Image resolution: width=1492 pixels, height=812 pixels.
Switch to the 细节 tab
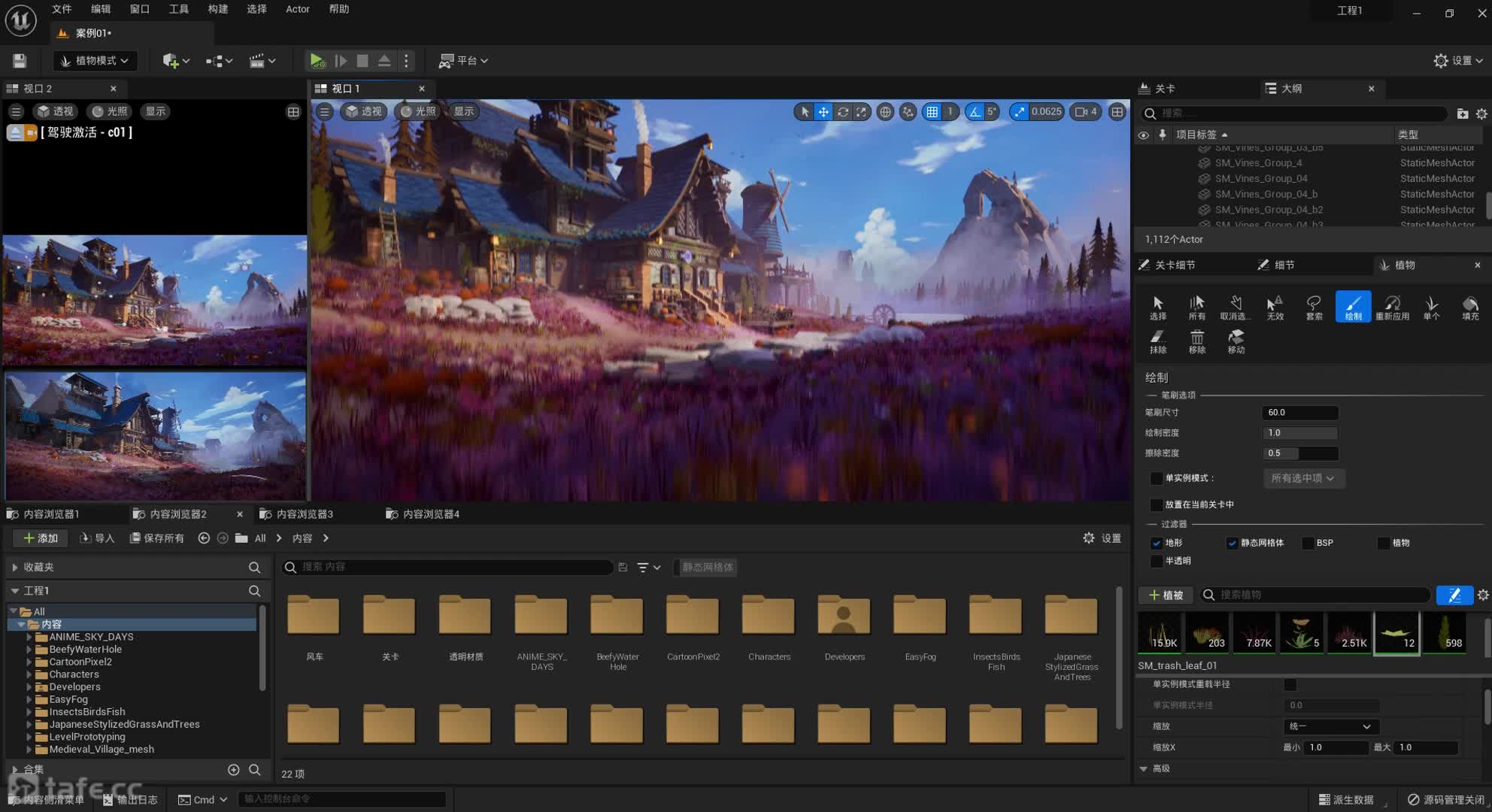(1284, 265)
